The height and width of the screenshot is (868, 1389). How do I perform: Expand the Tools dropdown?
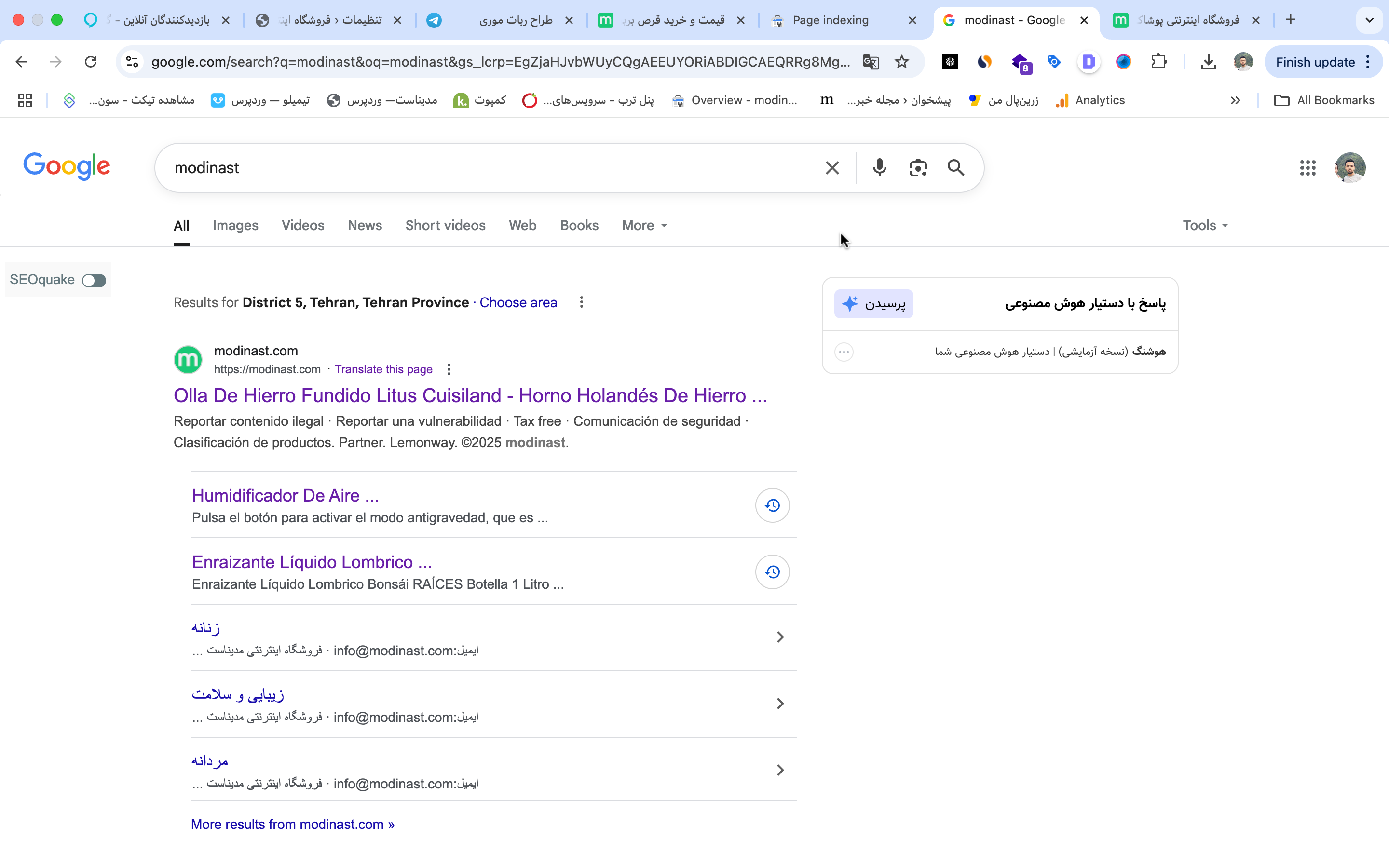[1205, 226]
